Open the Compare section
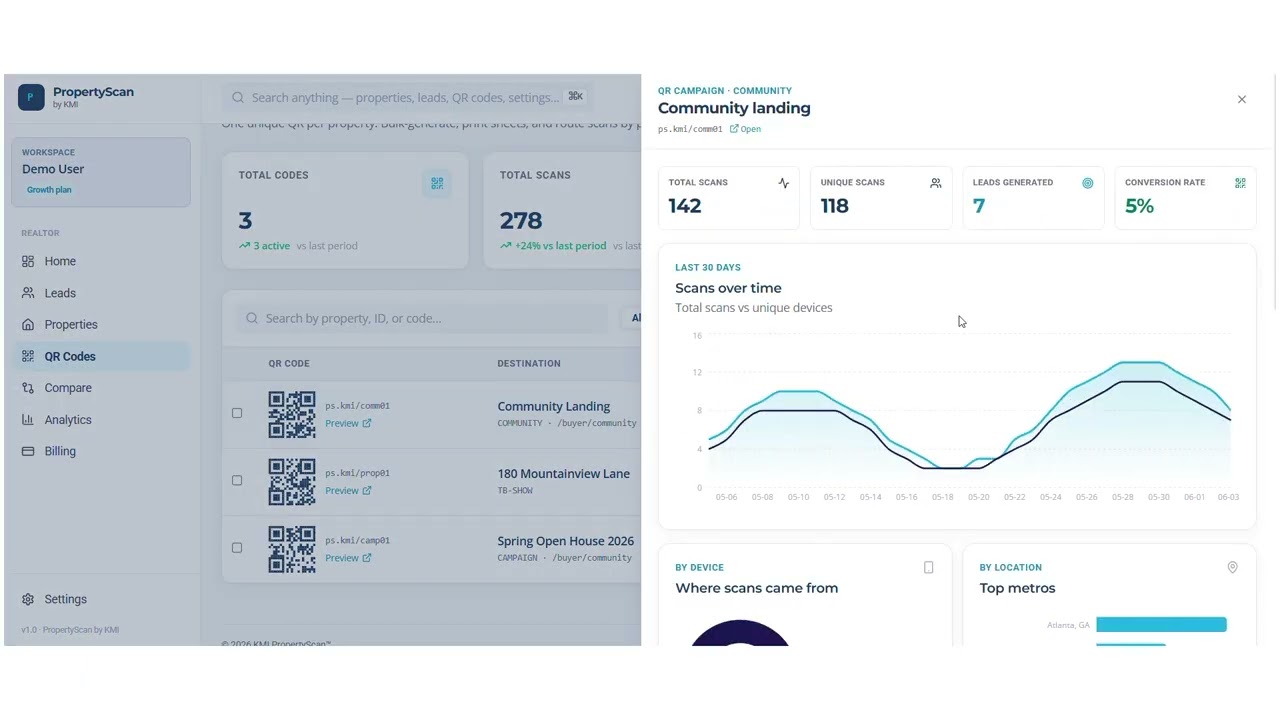The height and width of the screenshot is (720, 1280). point(101,388)
